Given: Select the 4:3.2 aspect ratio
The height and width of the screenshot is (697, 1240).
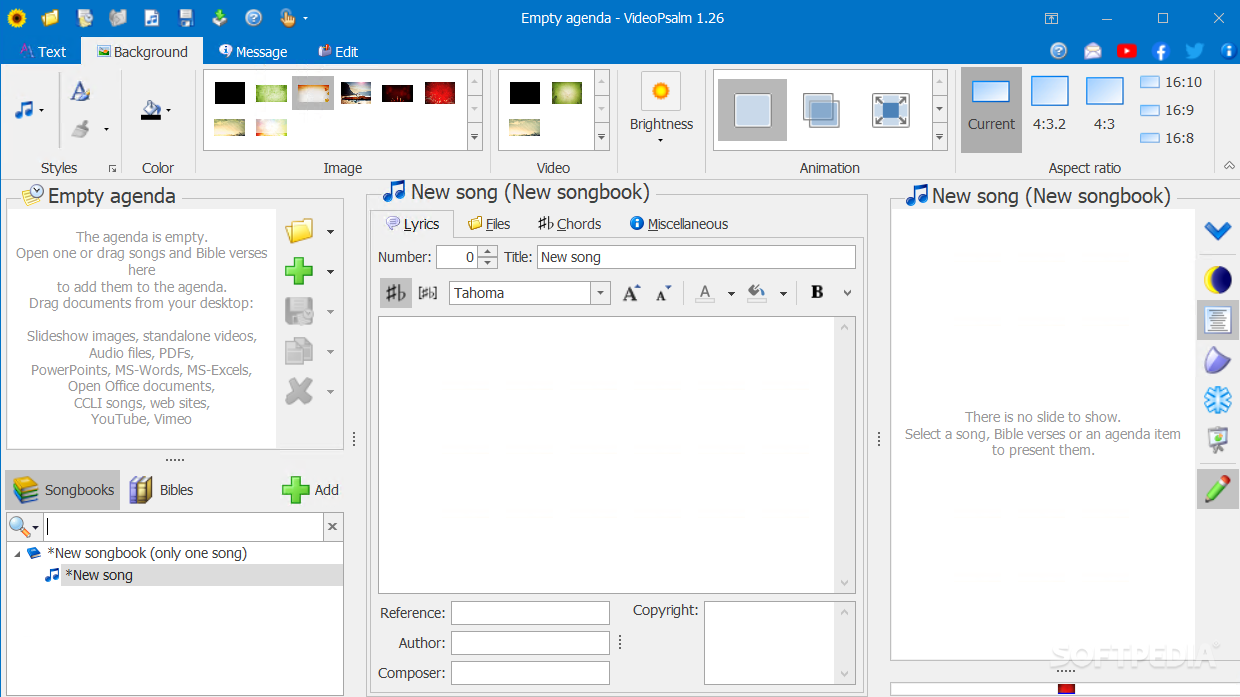Looking at the screenshot, I should pos(1050,105).
